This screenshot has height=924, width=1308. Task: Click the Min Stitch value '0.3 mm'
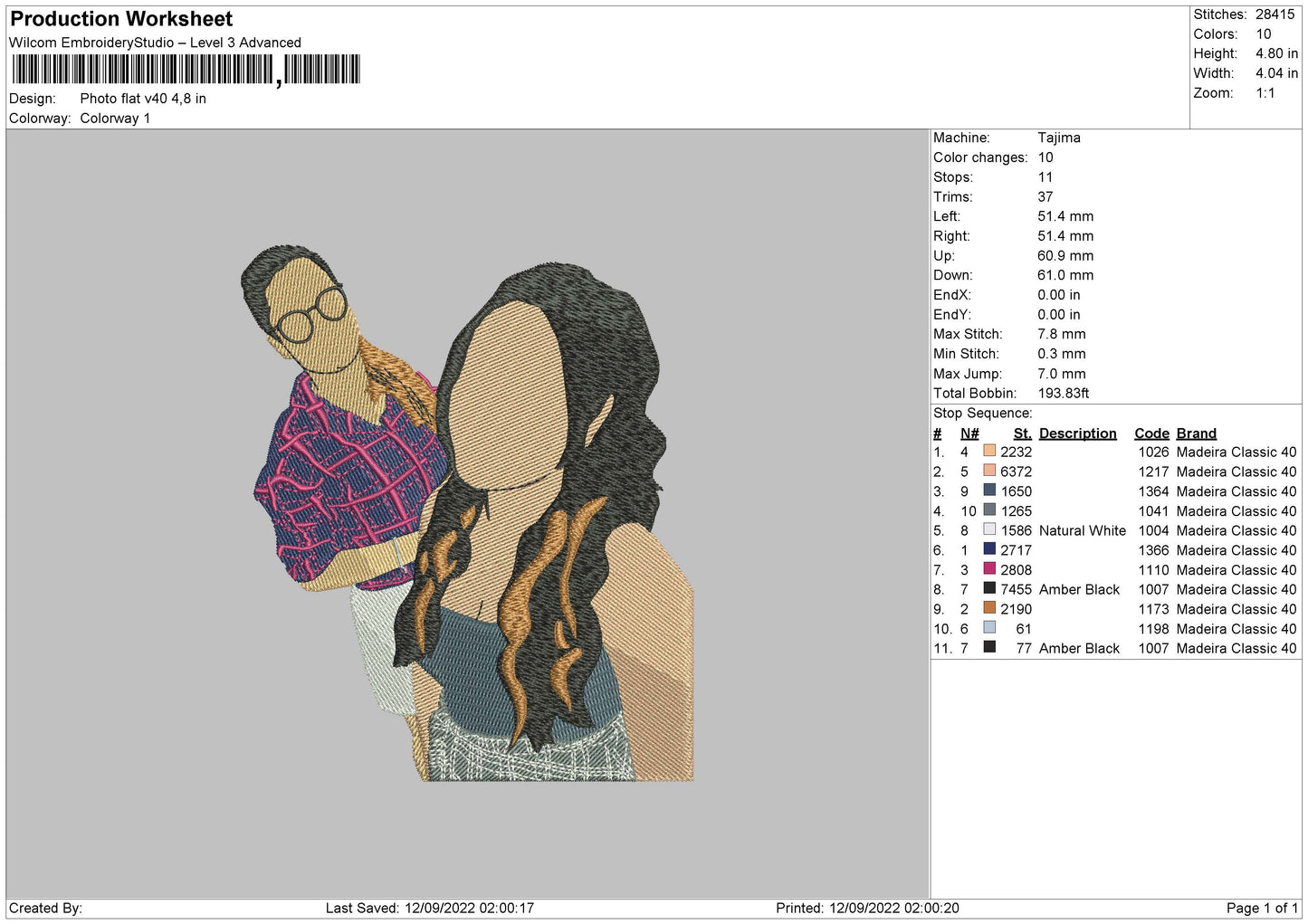pyautogui.click(x=1062, y=354)
